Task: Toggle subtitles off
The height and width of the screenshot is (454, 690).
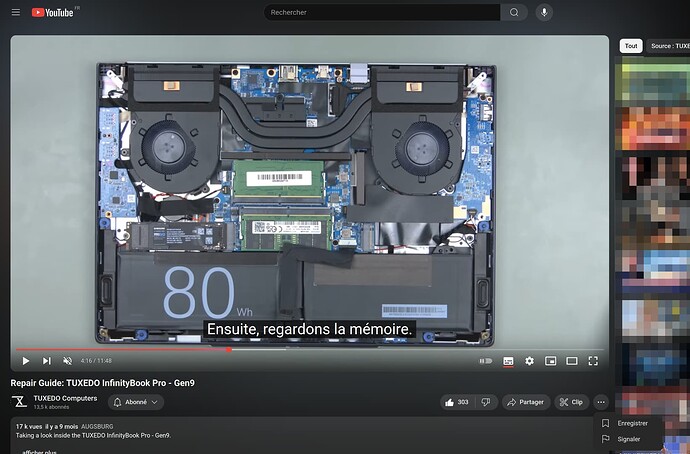Action: [508, 361]
